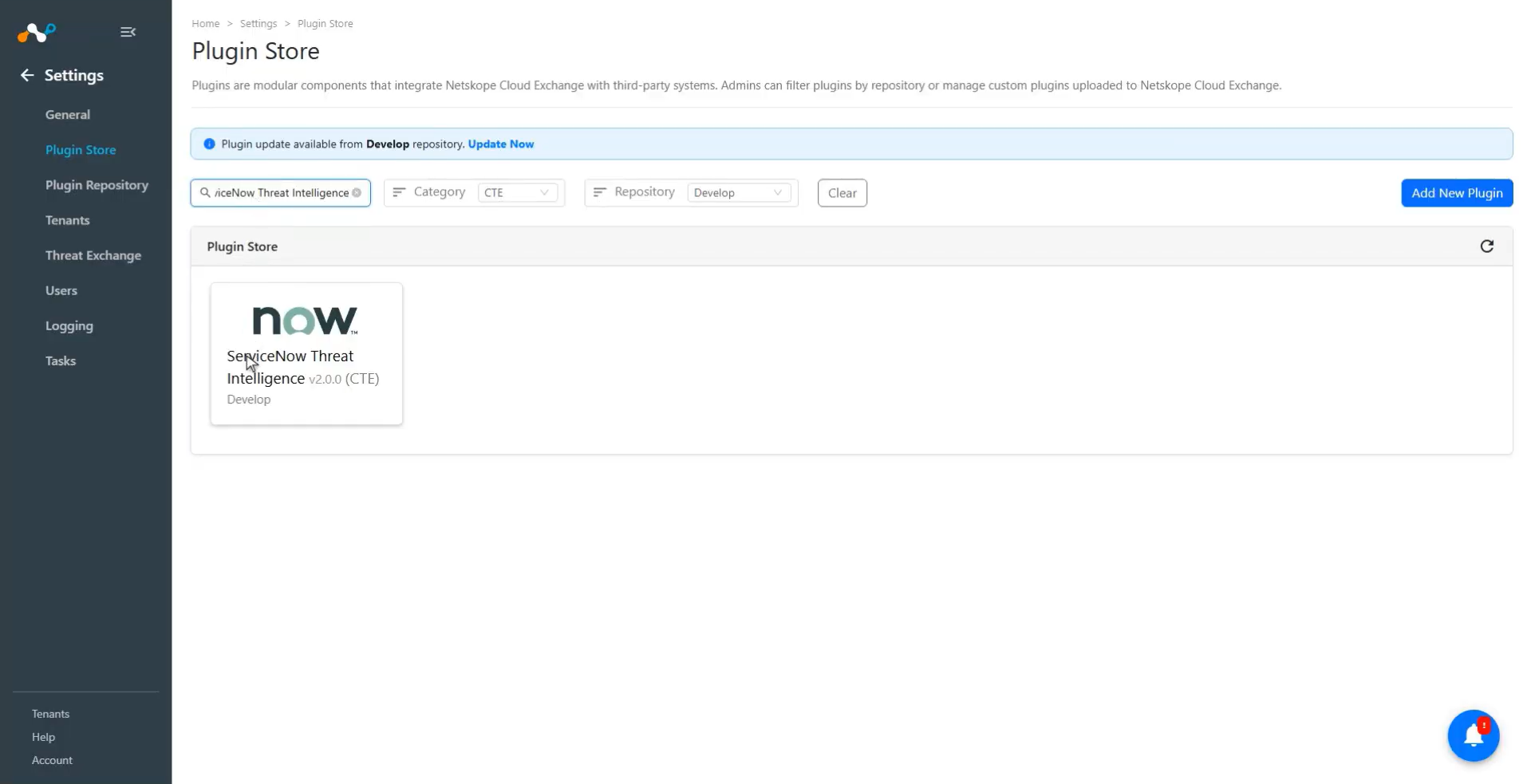The image size is (1531, 784).
Task: Open the Repository Develop dropdown
Action: [x=738, y=193]
